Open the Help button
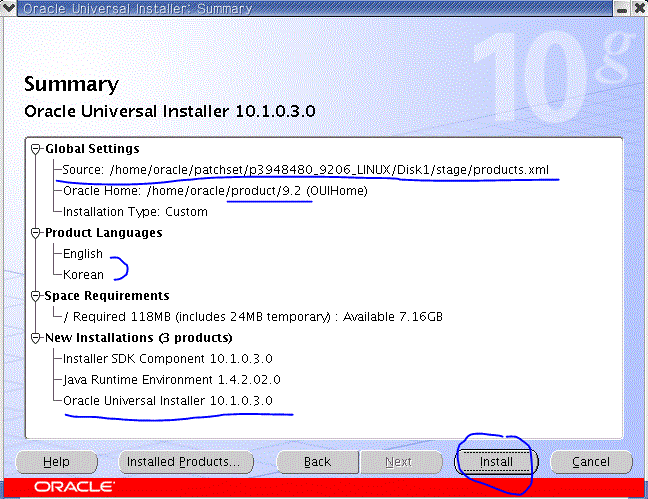 57,462
